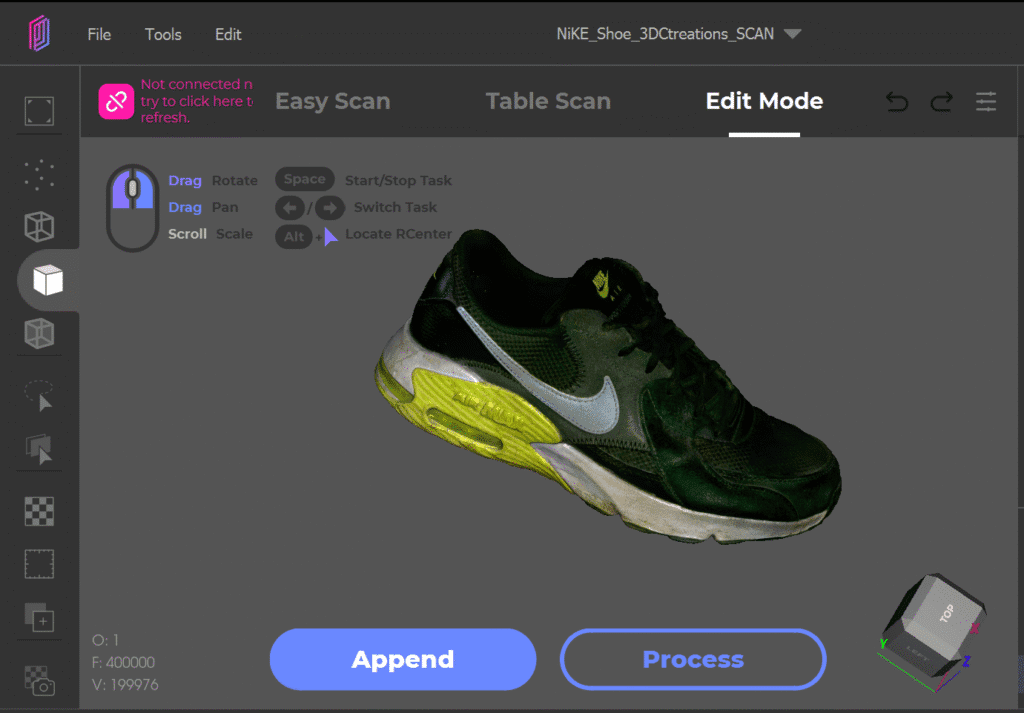Click the texture capture camera icon
This screenshot has width=1024, height=713.
pos(39,680)
